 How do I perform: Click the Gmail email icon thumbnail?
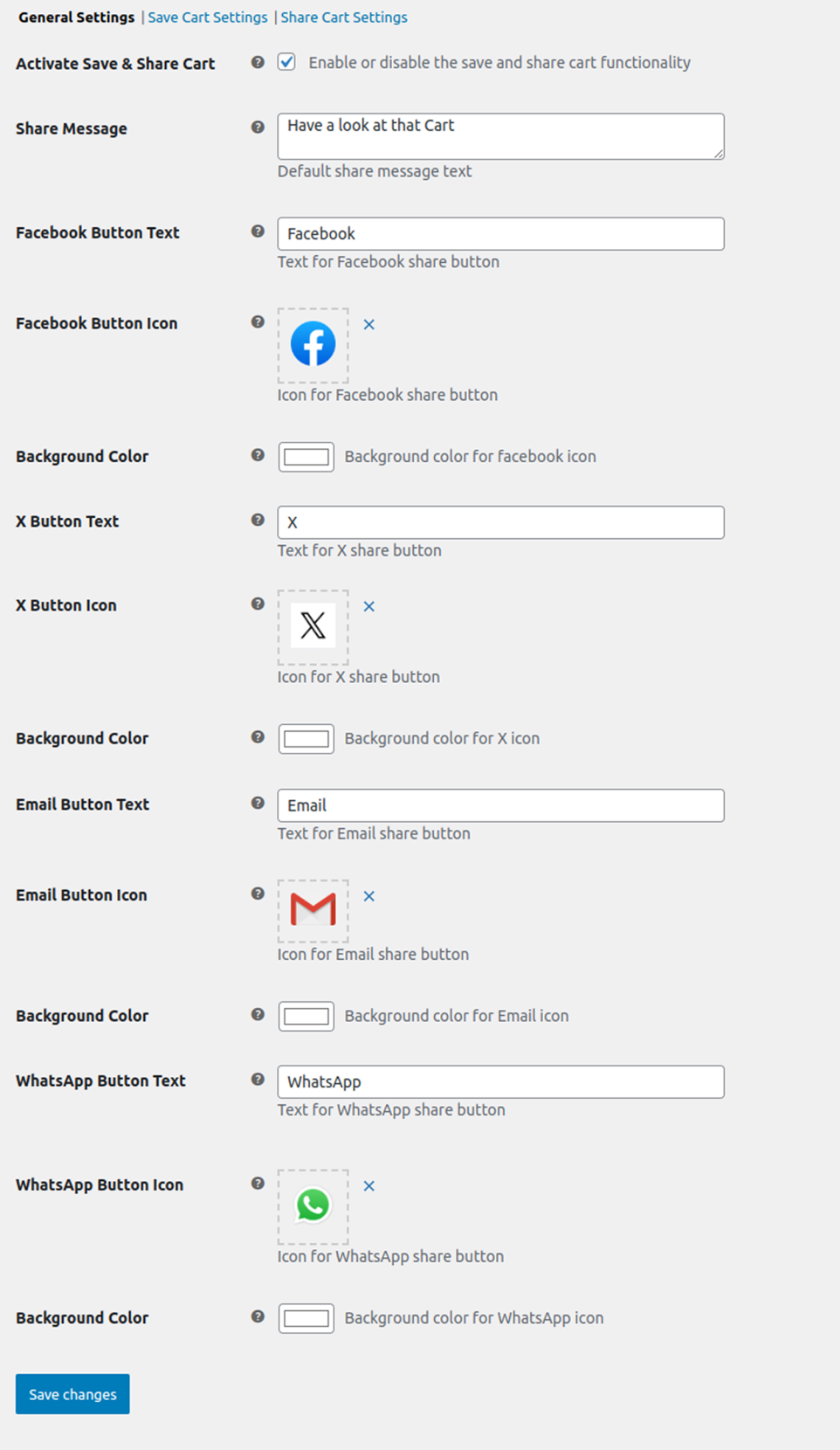coord(313,909)
